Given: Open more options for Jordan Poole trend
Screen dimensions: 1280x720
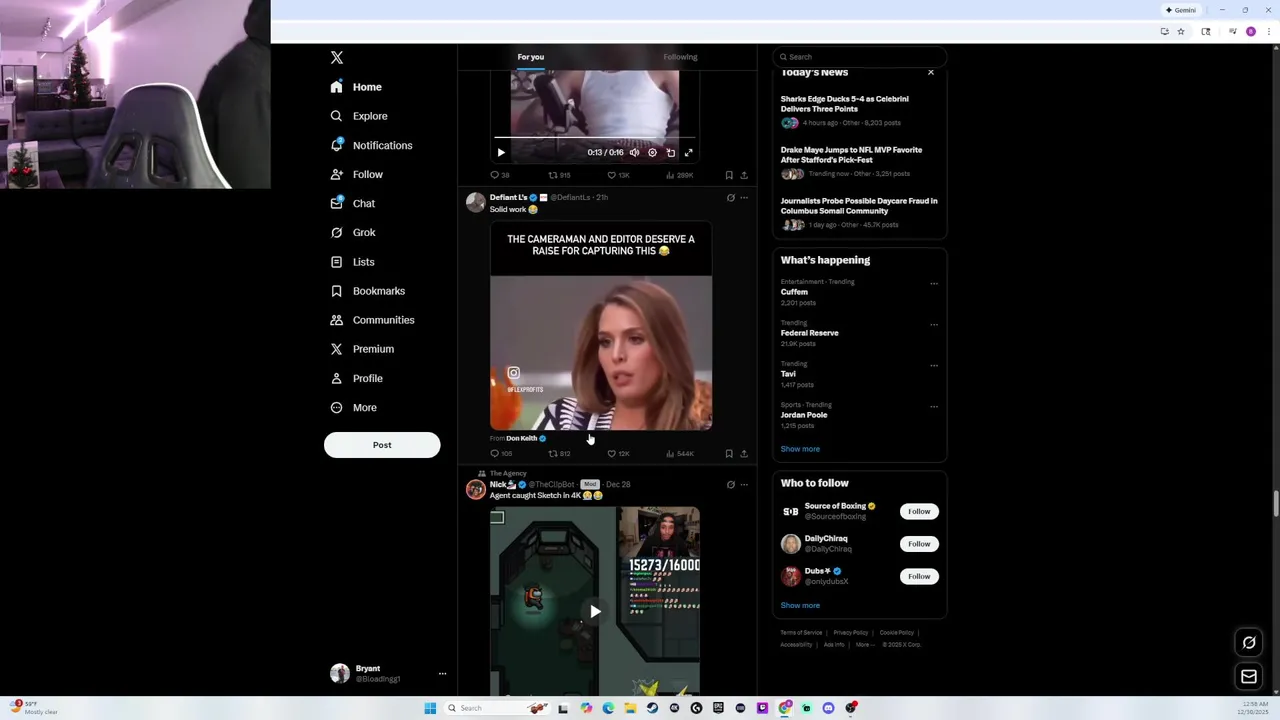Looking at the screenshot, I should [x=934, y=407].
